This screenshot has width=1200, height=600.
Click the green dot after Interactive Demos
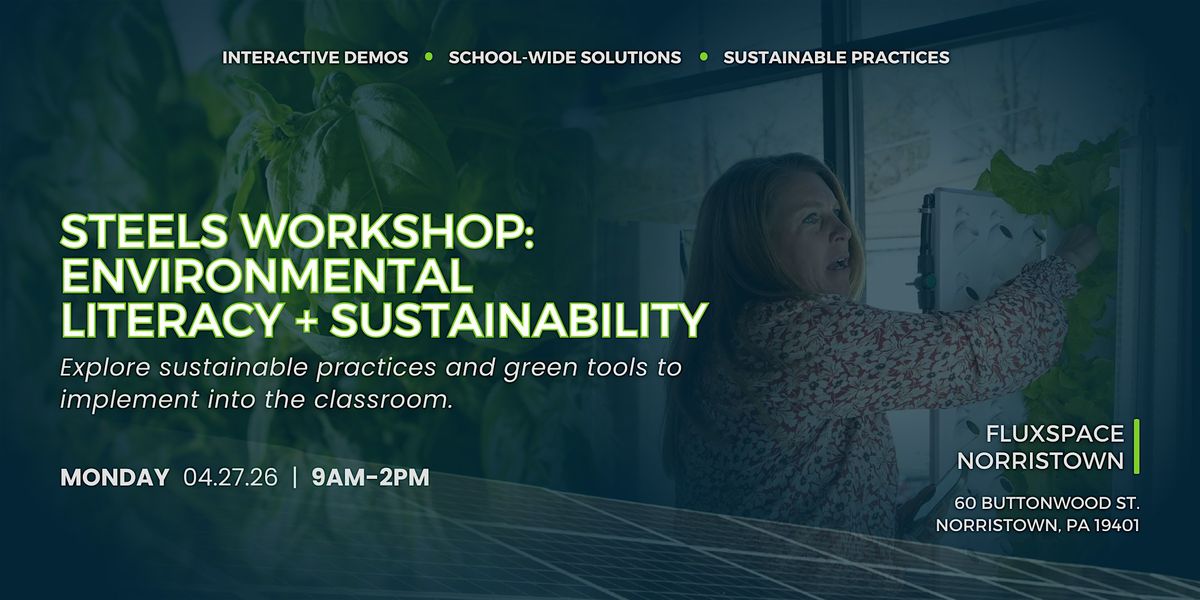[x=429, y=57]
